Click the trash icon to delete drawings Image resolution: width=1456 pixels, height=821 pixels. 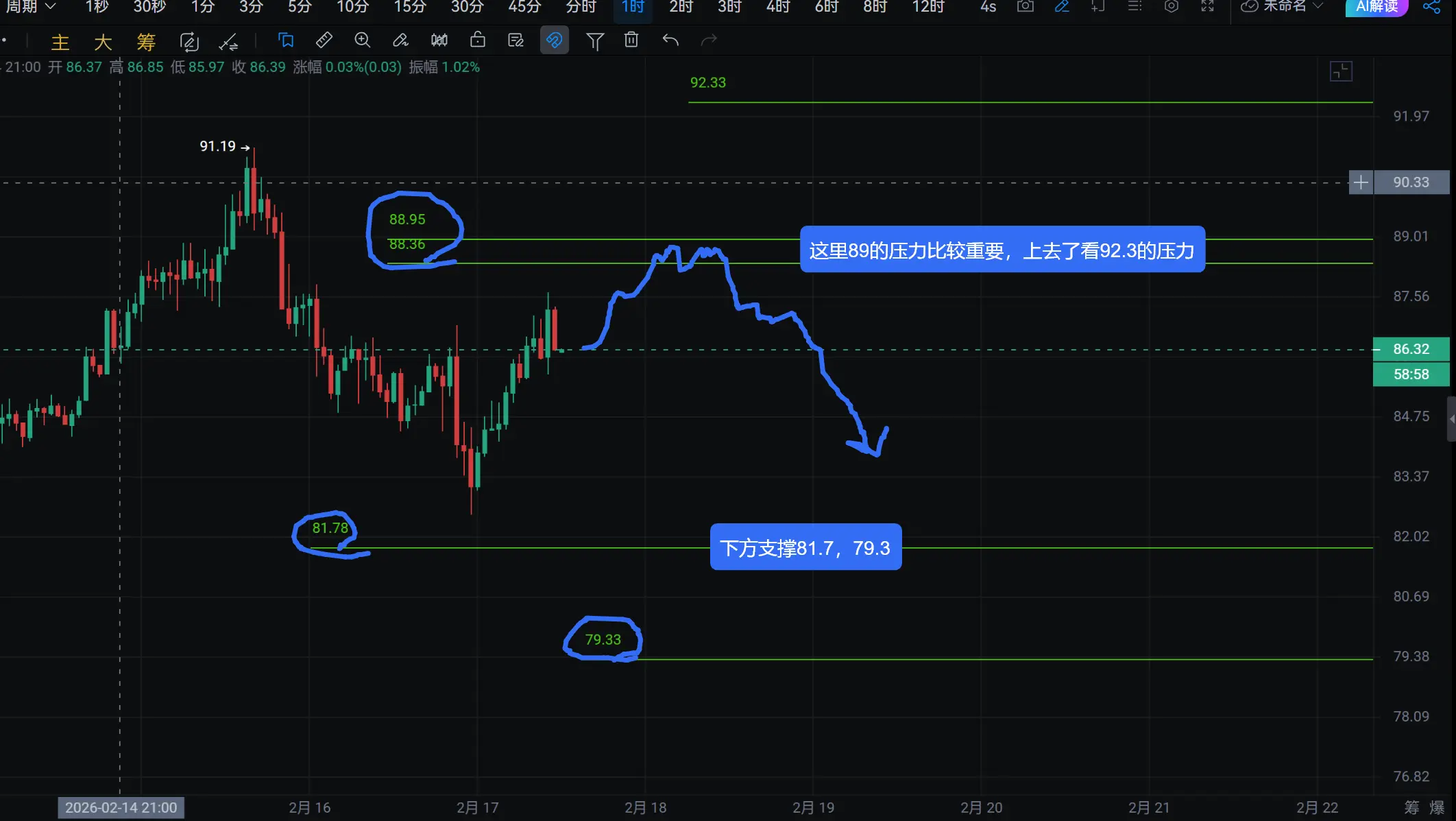point(631,40)
